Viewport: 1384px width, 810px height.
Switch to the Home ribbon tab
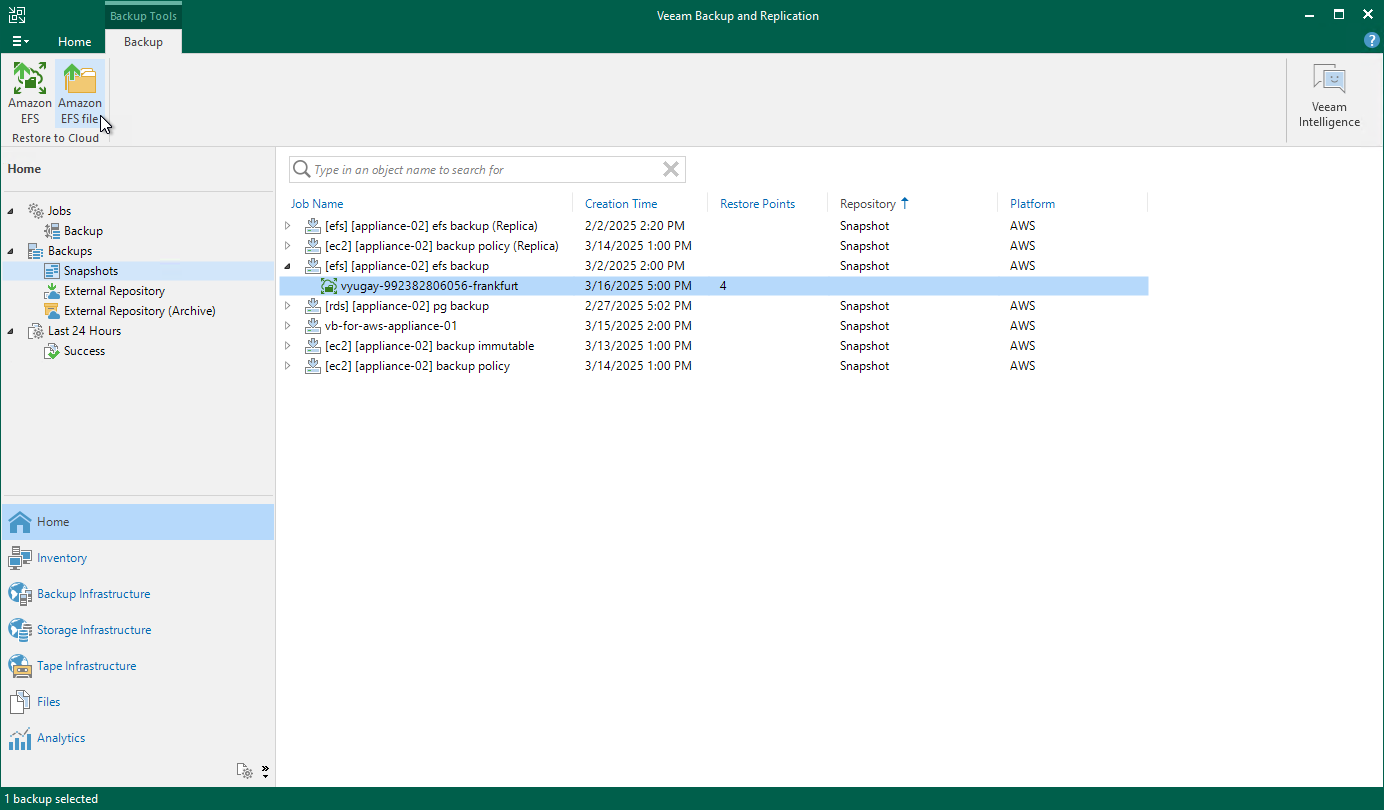(75, 42)
